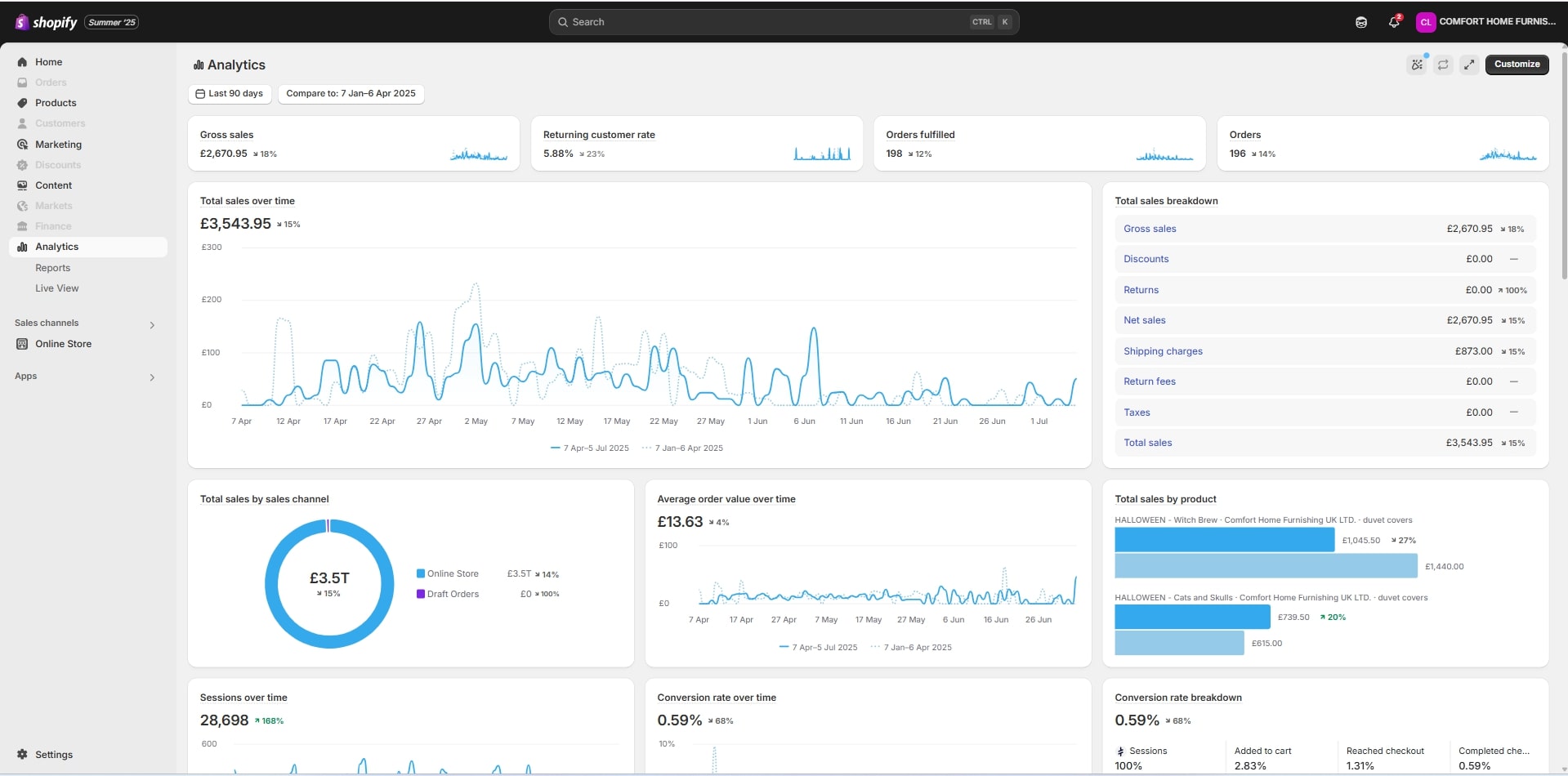Click the Finance bank icon
Screen dimensions: 1568x776
pyautogui.click(x=22, y=226)
